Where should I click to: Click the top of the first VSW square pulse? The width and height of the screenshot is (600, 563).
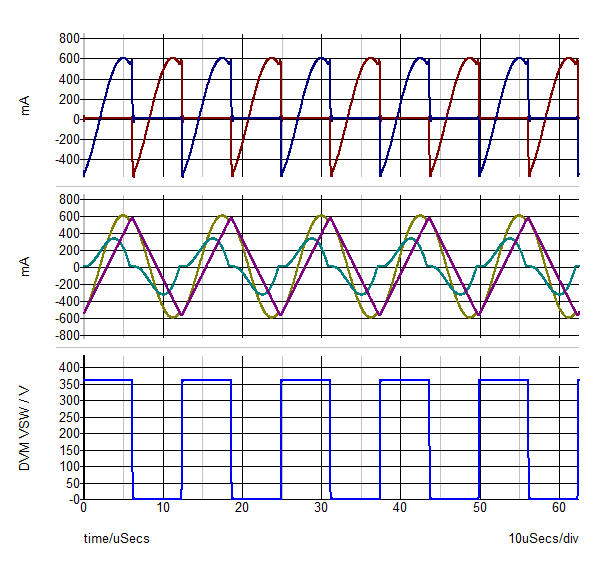[108, 380]
